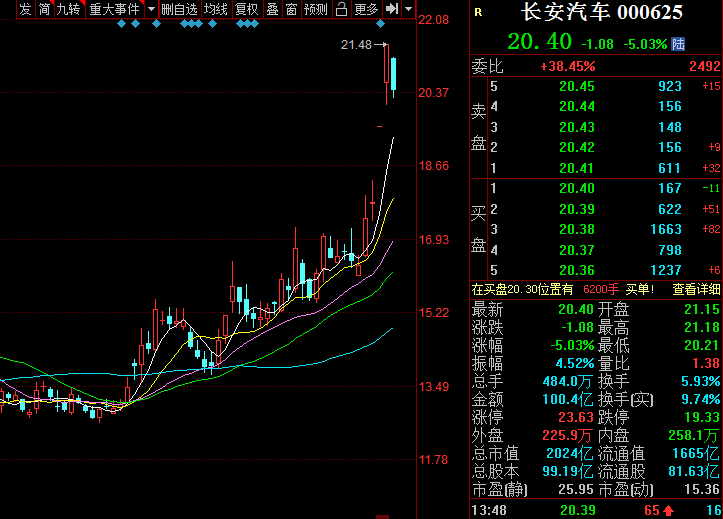Click 总市值 value 2024亿

(570, 454)
